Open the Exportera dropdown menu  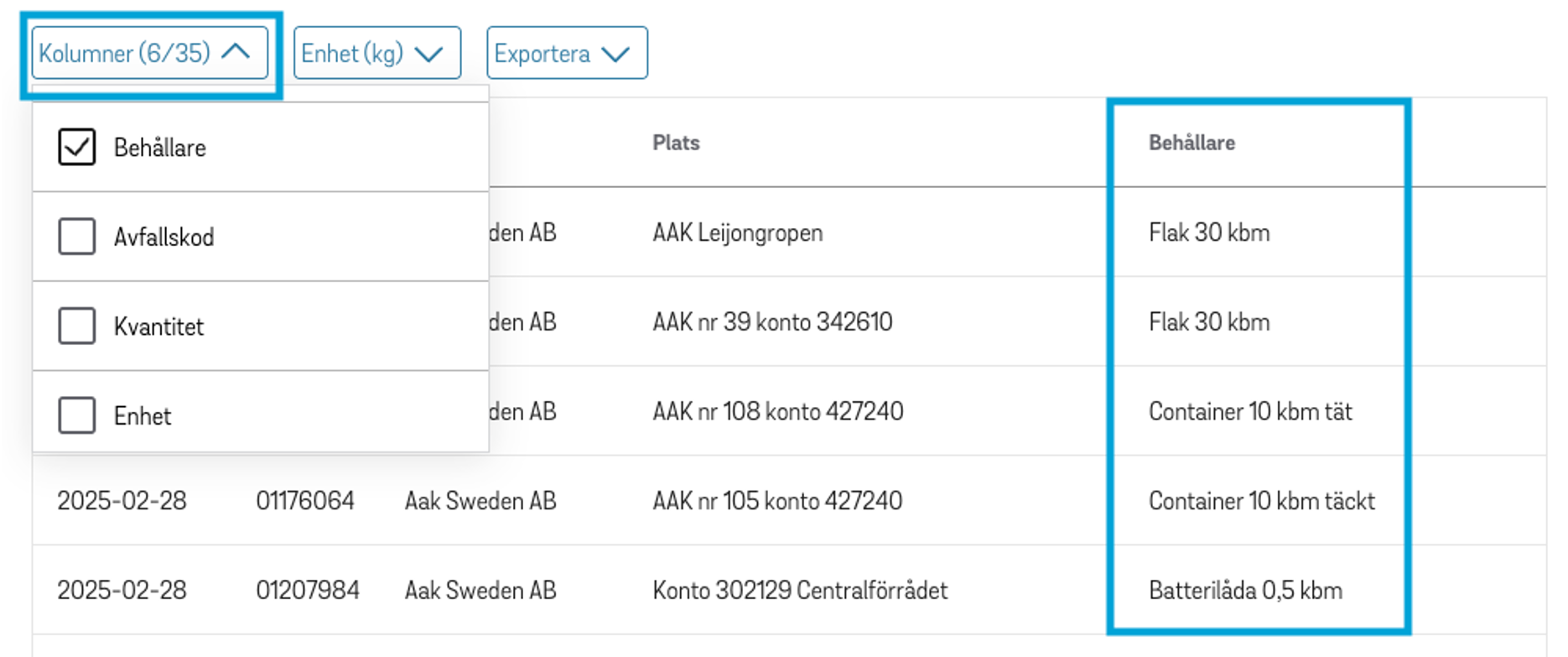tap(566, 54)
